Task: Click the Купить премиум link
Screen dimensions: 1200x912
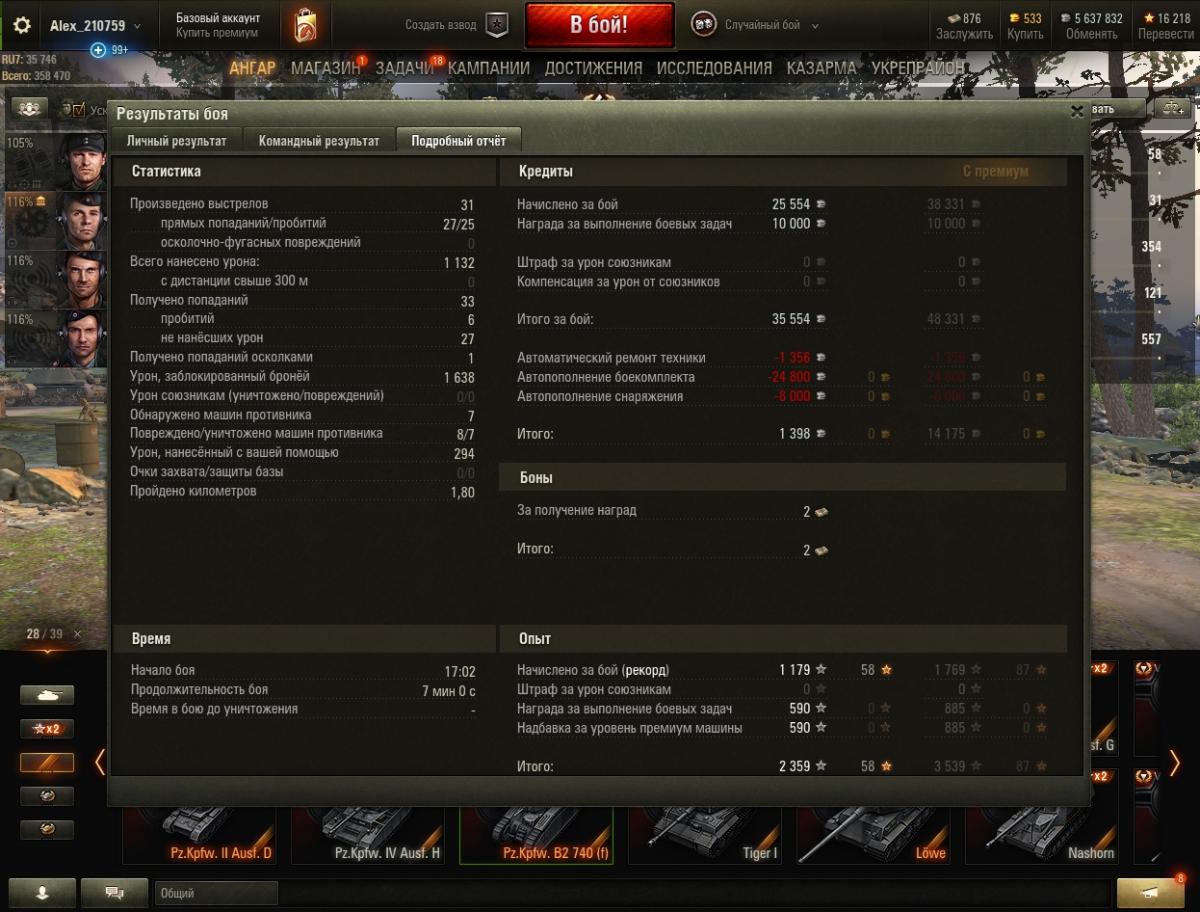Action: [x=217, y=33]
